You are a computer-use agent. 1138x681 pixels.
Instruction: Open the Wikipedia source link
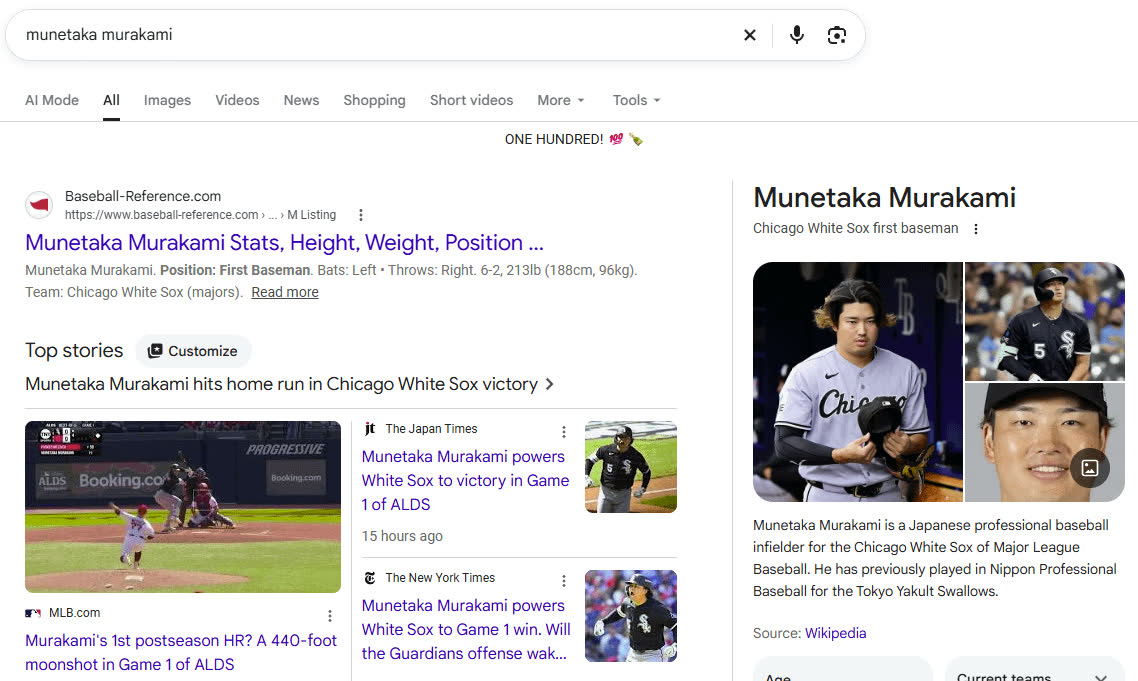click(x=835, y=633)
